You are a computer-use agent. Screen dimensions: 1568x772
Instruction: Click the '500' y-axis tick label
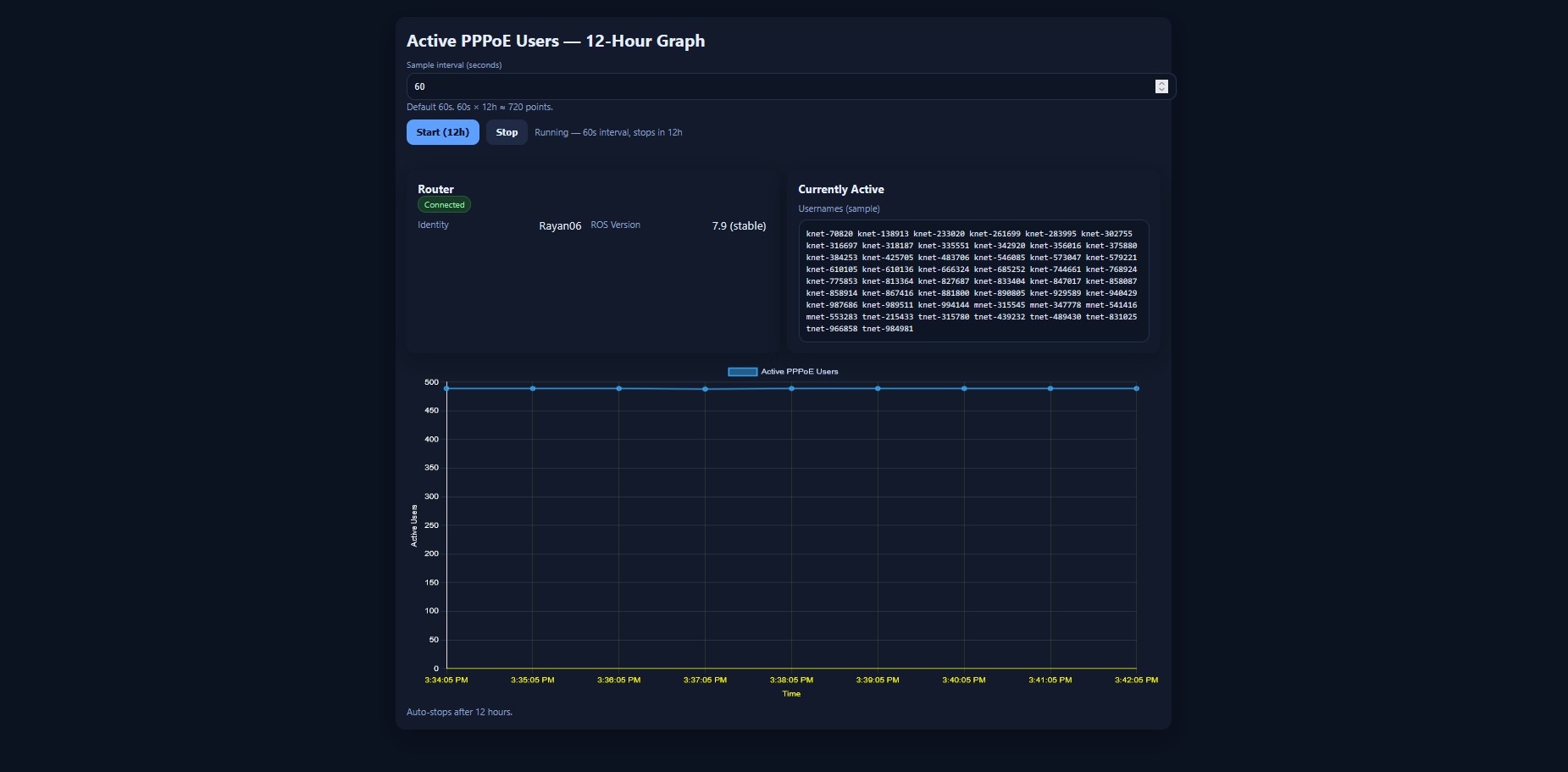(x=432, y=382)
